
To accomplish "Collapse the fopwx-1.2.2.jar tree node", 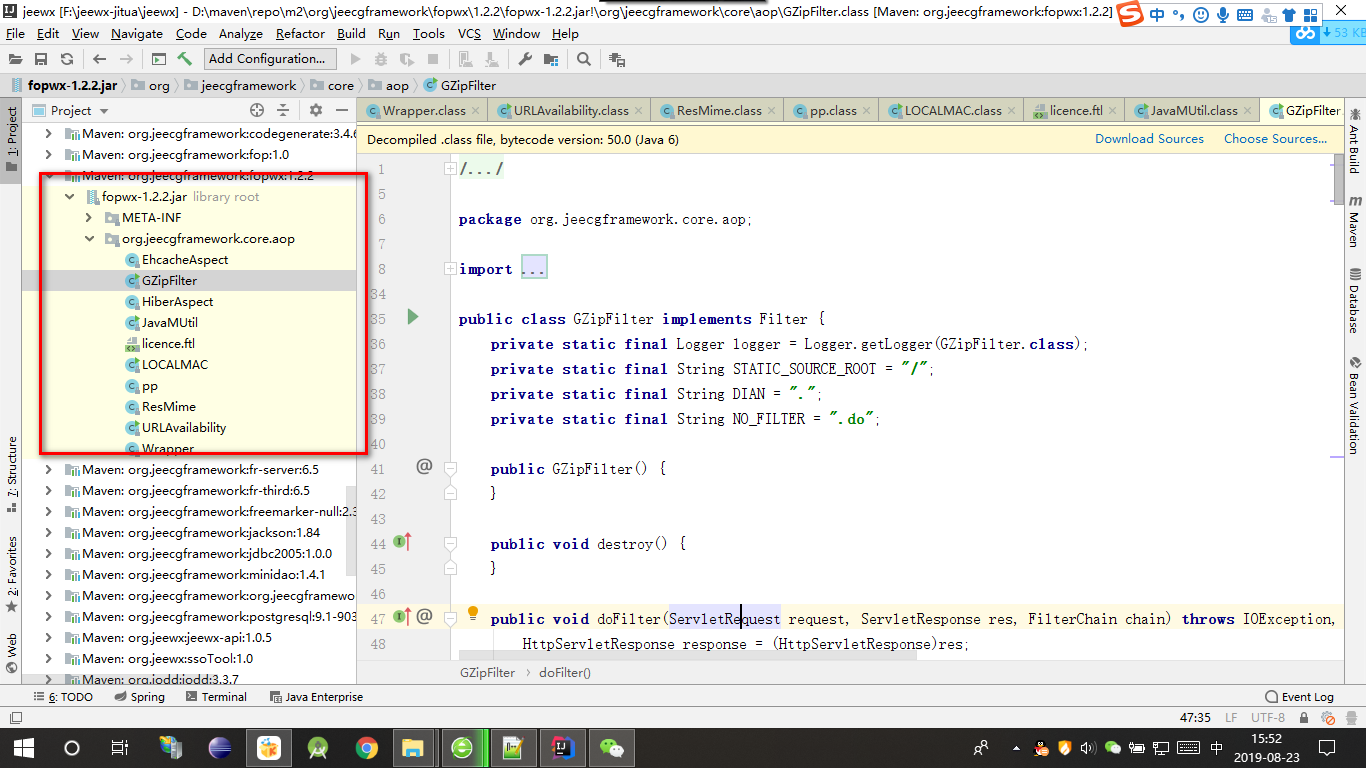I will click(x=69, y=197).
